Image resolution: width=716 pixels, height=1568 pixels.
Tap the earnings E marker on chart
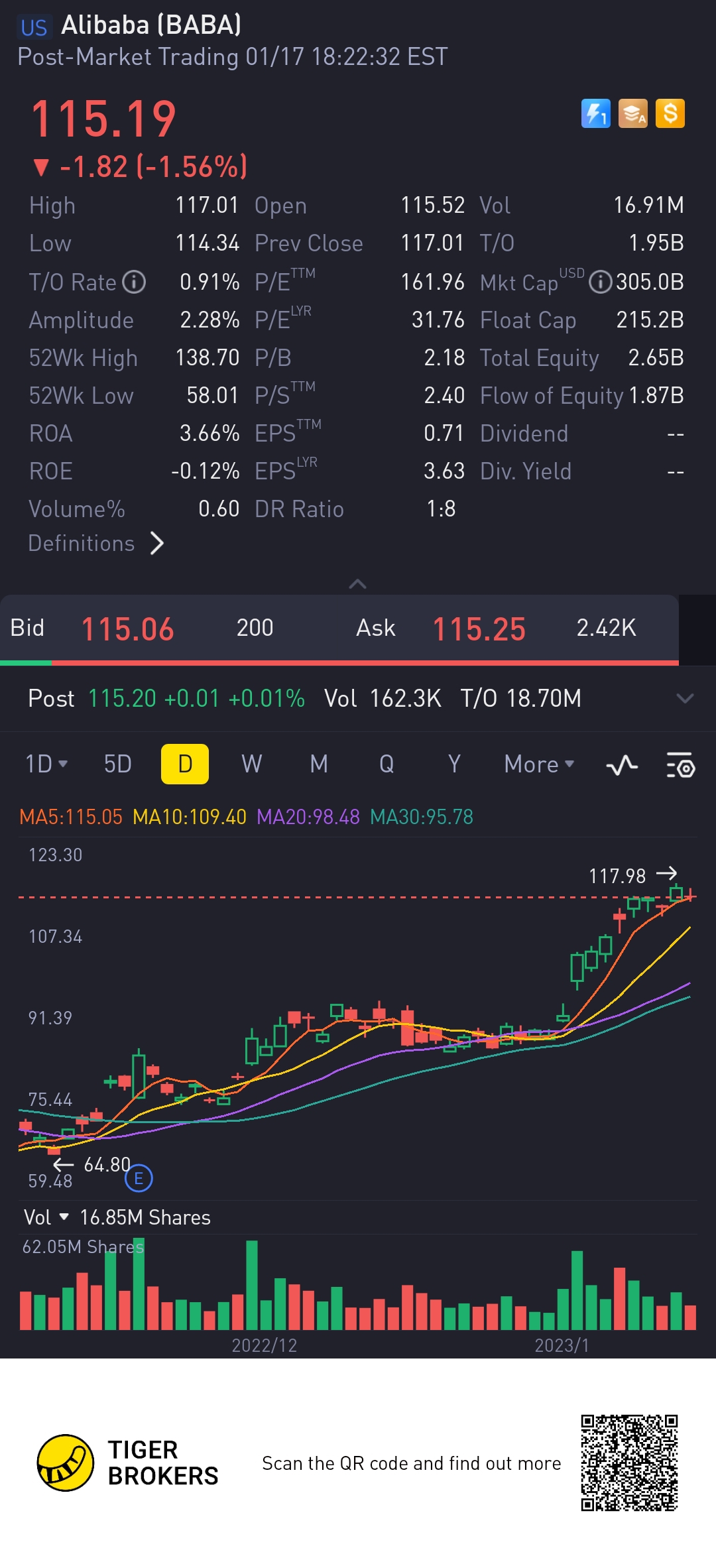pyautogui.click(x=139, y=1178)
